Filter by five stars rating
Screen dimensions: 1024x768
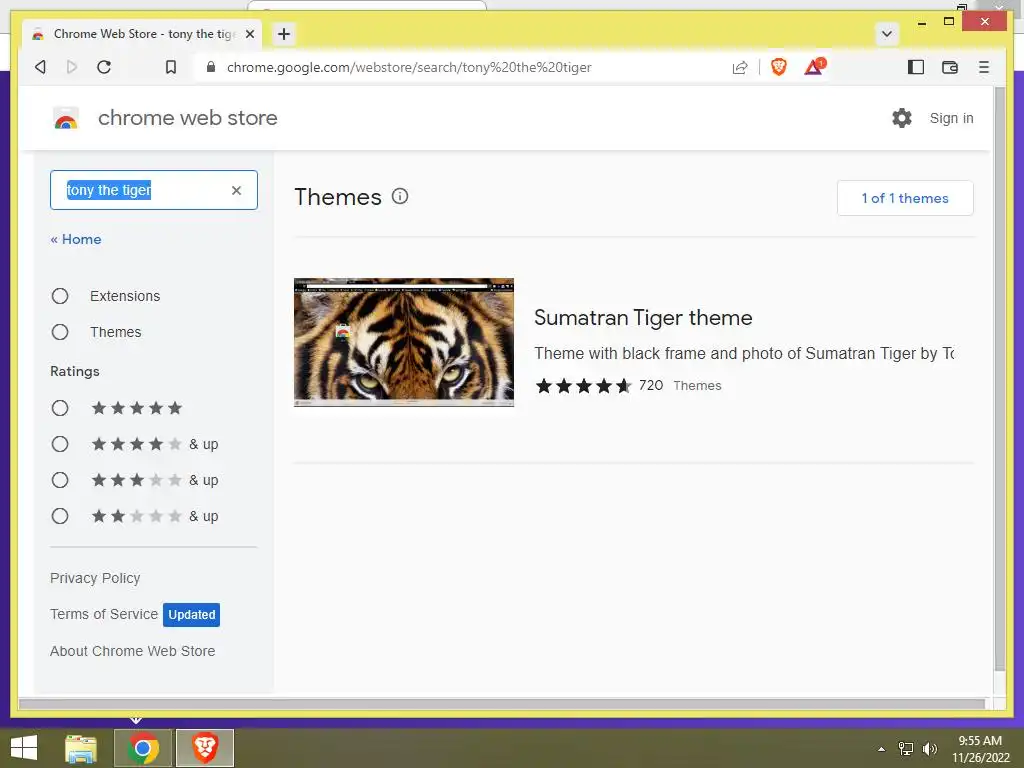click(x=60, y=408)
